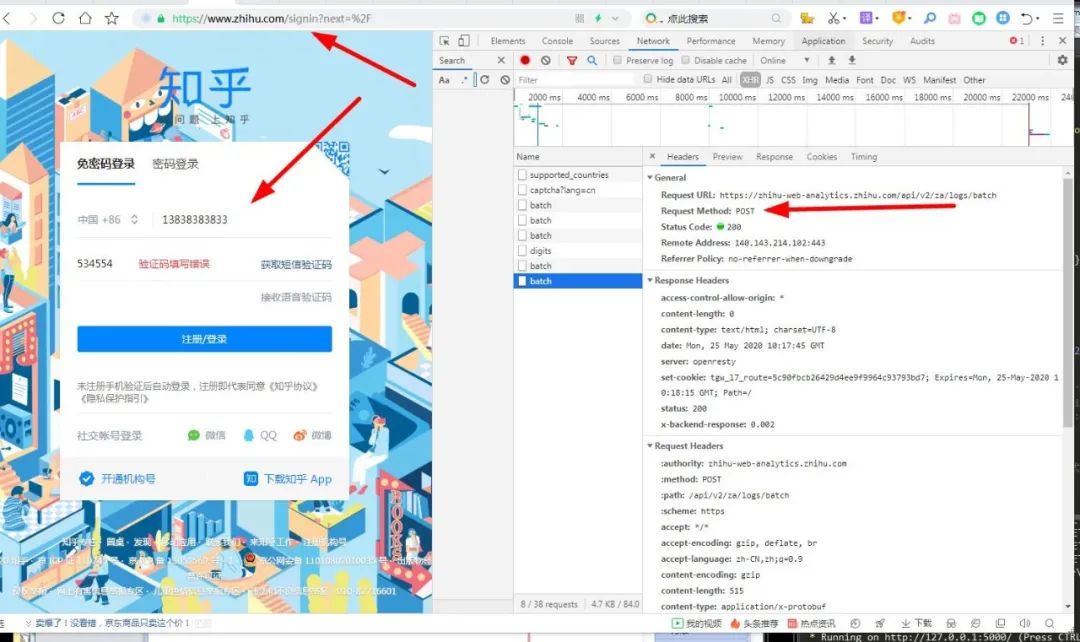Clear the network log
The width and height of the screenshot is (1080, 642).
click(x=546, y=61)
